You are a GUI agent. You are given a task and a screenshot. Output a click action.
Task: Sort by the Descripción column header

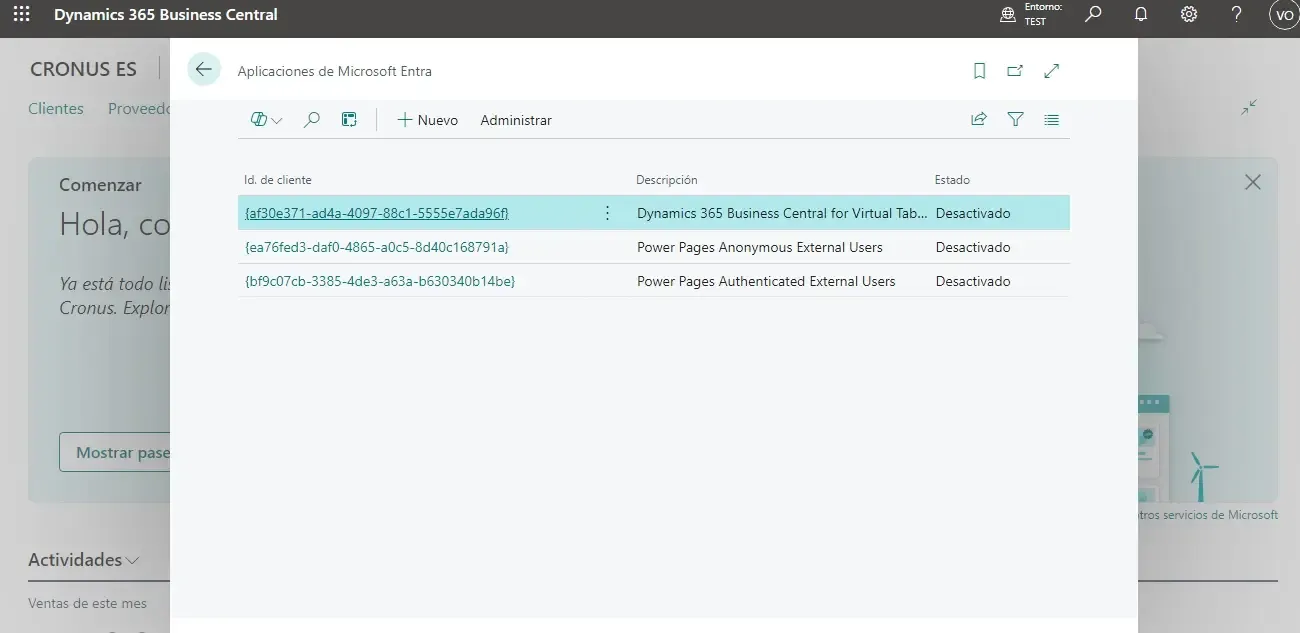click(667, 180)
